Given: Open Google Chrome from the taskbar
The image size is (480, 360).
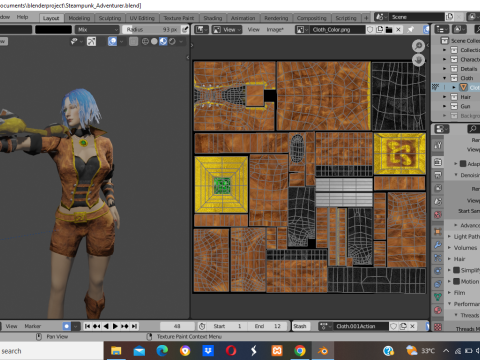Looking at the screenshot, I should [x=300, y=351].
